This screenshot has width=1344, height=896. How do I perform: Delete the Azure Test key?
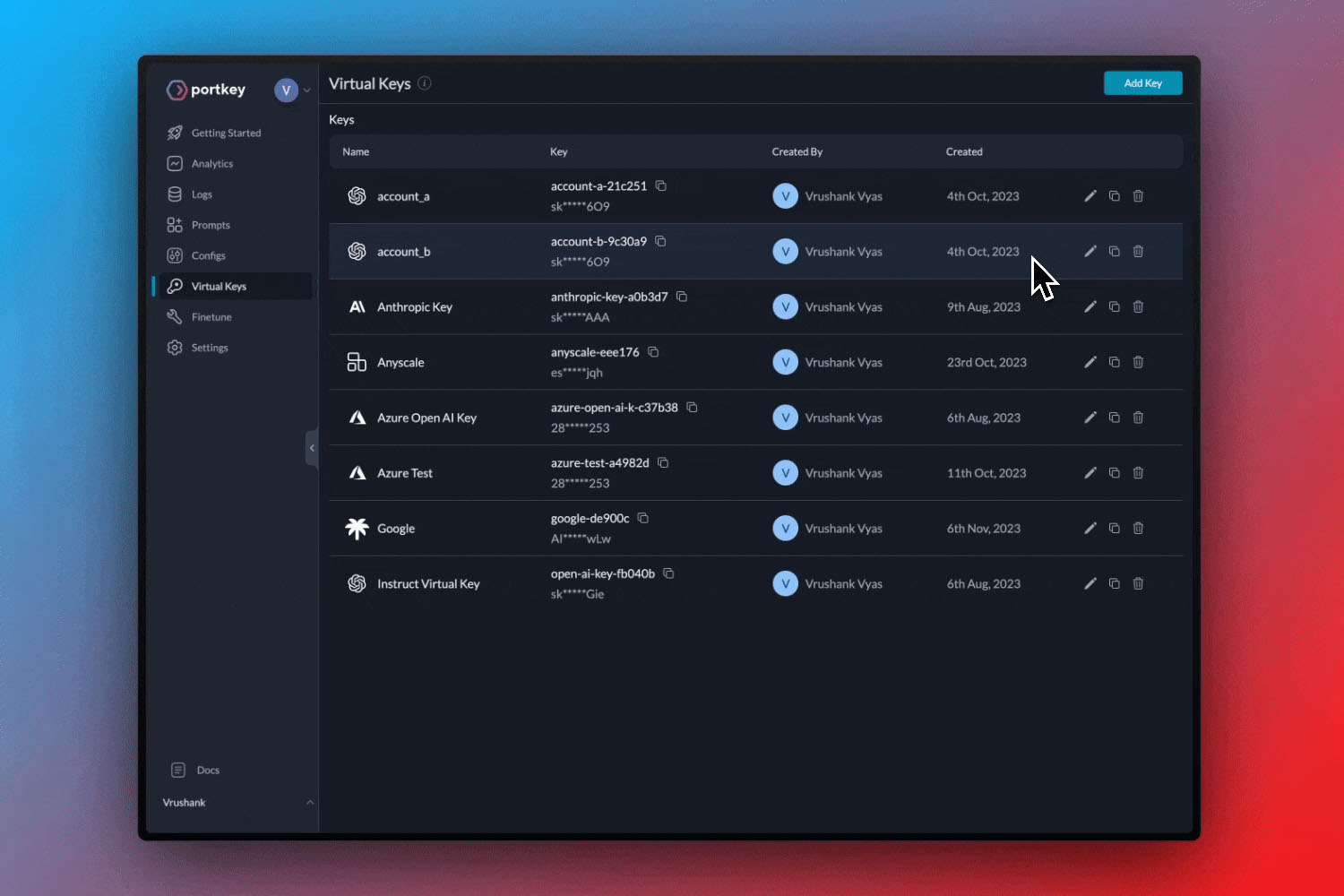click(x=1138, y=473)
